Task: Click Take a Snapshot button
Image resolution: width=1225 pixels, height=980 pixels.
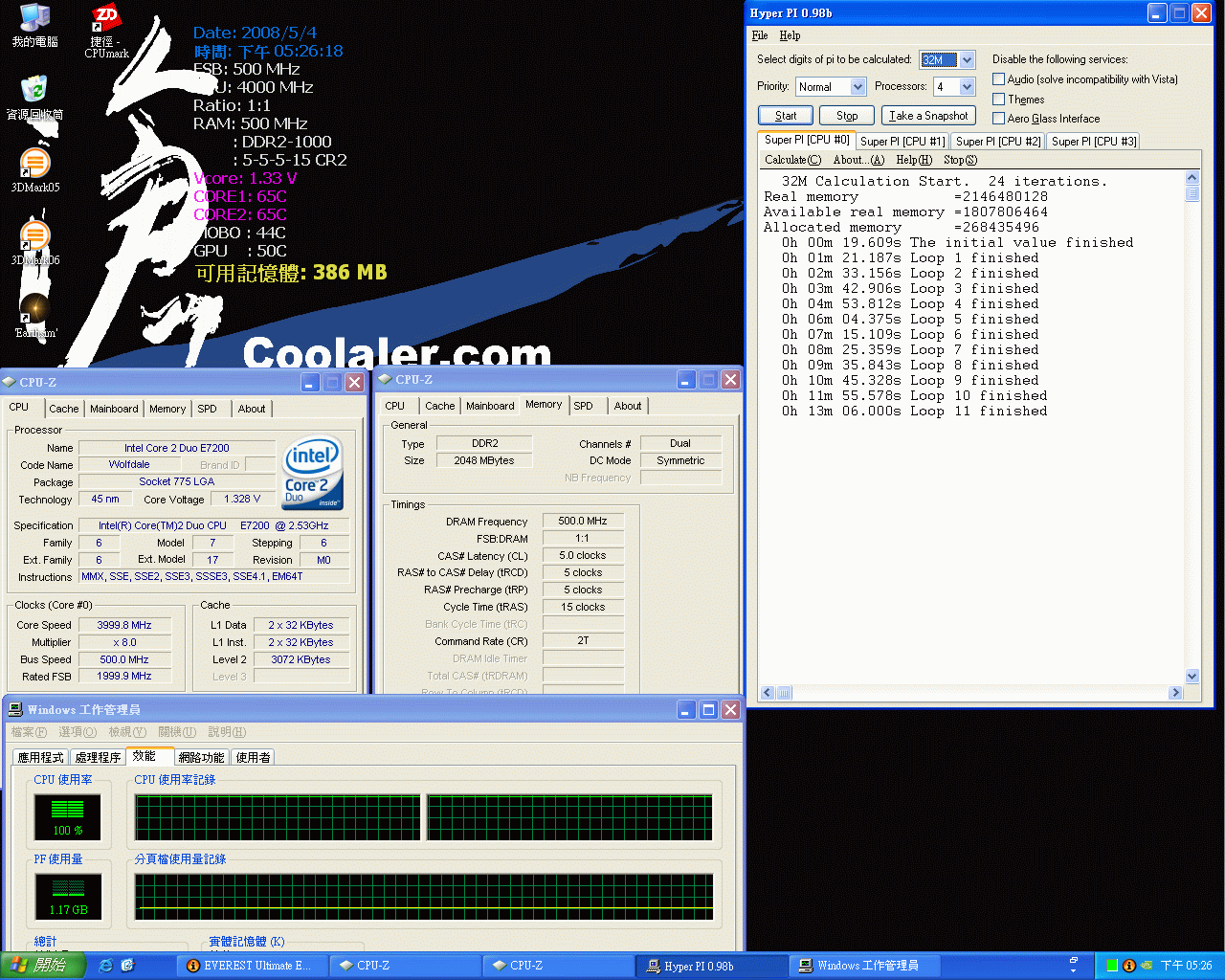Action: tap(928, 116)
